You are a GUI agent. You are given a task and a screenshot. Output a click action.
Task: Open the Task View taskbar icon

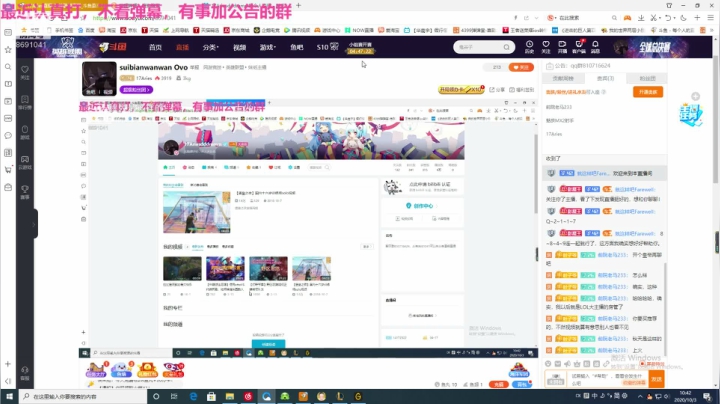174,396
